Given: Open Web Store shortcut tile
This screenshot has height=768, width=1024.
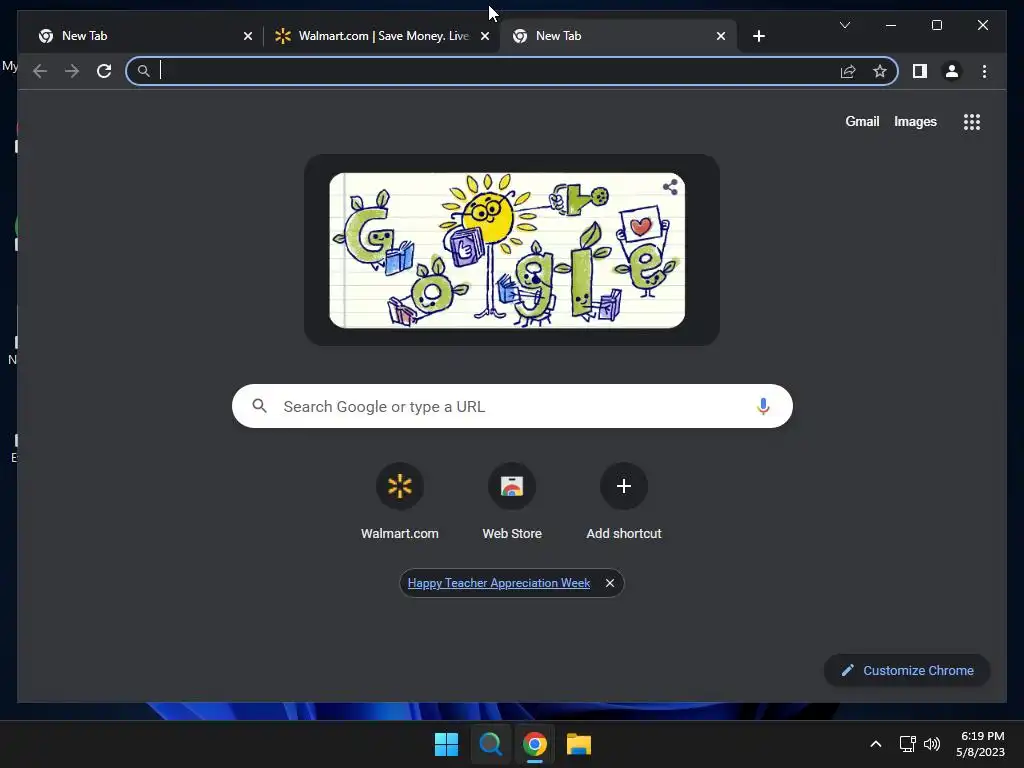Looking at the screenshot, I should [512, 502].
